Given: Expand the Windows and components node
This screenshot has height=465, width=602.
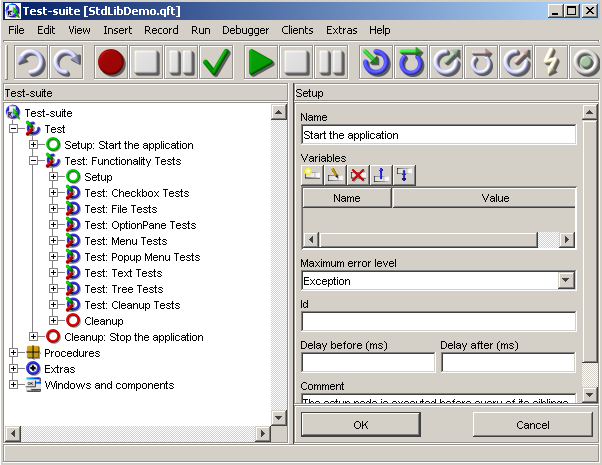Looking at the screenshot, I should pyautogui.click(x=14, y=385).
